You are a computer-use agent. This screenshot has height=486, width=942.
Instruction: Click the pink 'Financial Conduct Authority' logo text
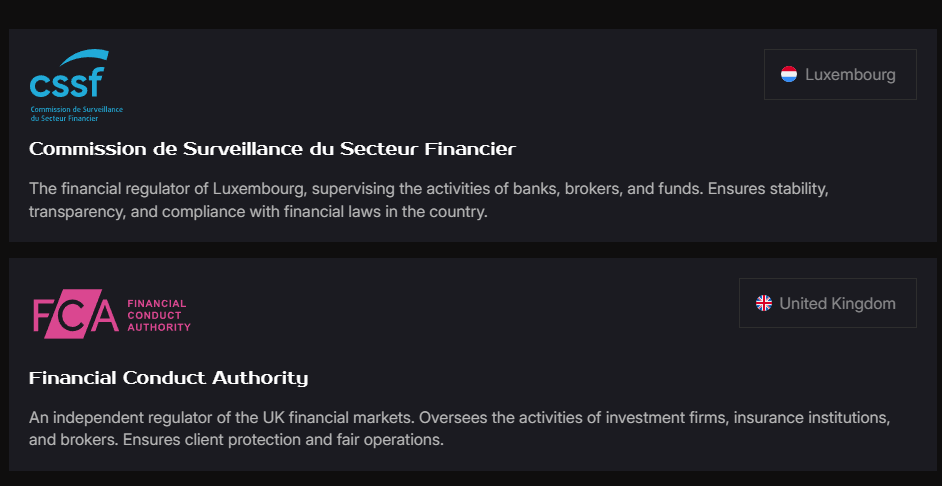point(158,315)
